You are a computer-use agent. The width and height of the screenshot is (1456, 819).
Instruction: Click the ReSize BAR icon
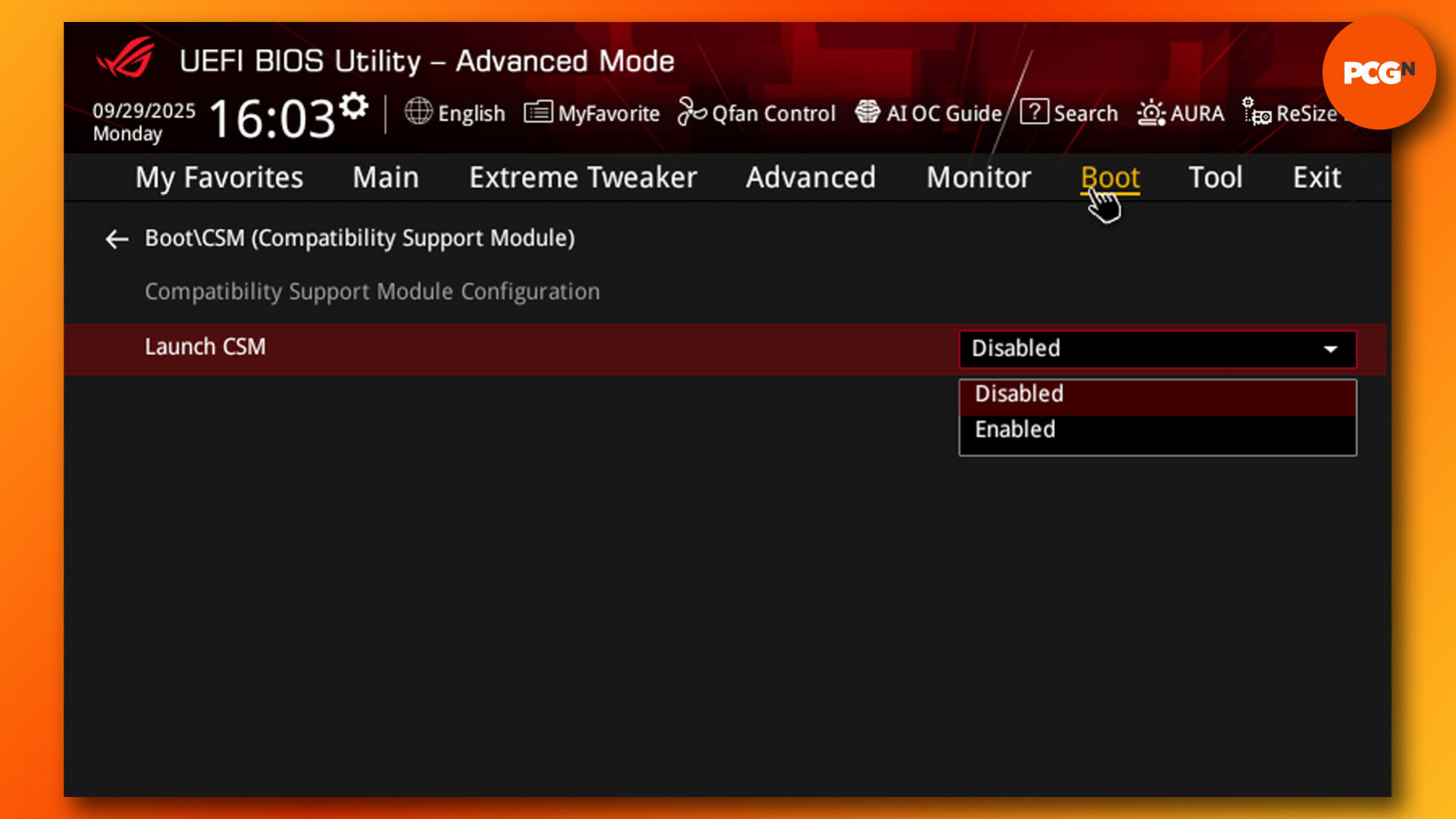pos(1257,112)
